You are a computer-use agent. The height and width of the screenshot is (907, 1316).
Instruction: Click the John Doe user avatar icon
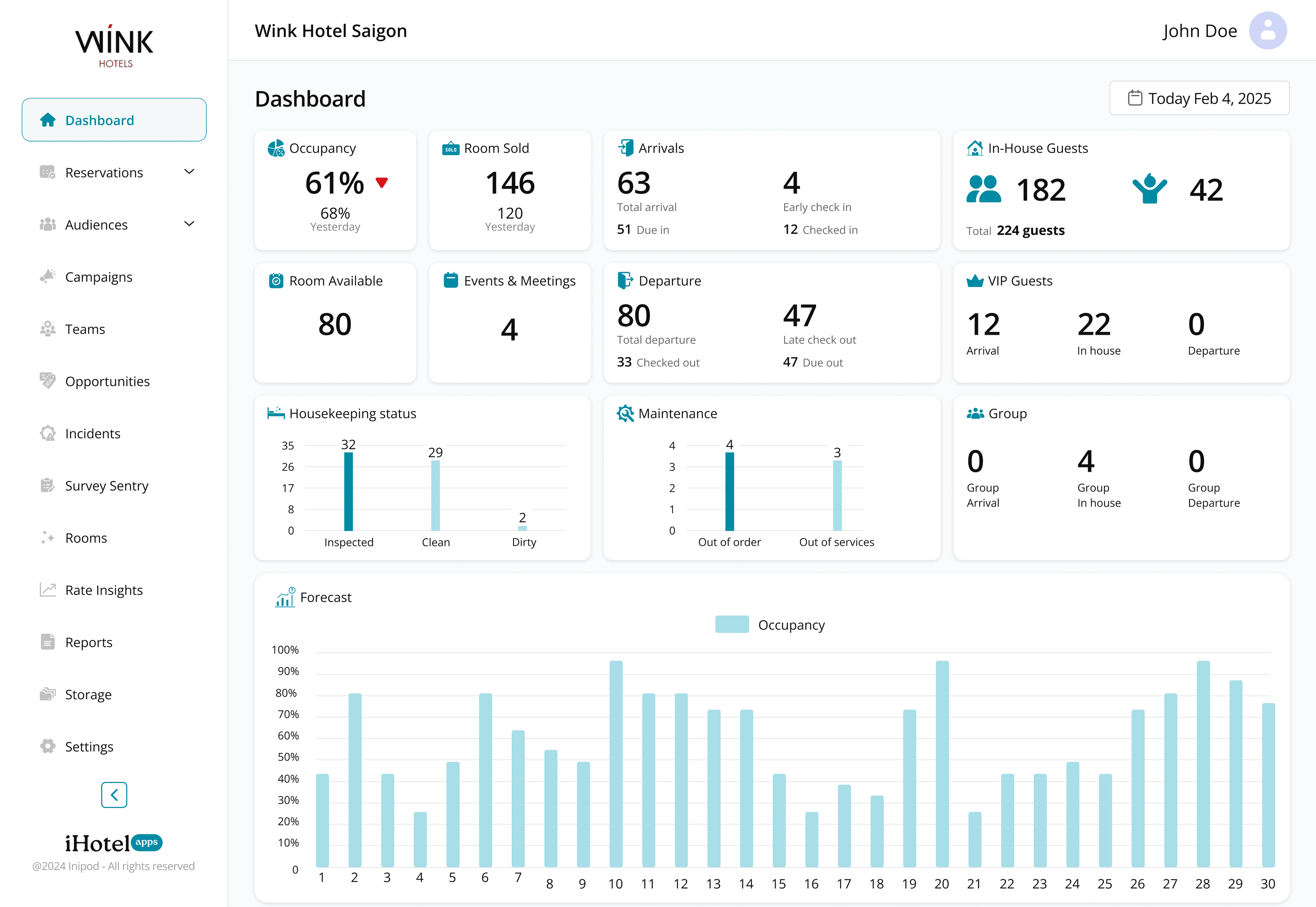1267,31
